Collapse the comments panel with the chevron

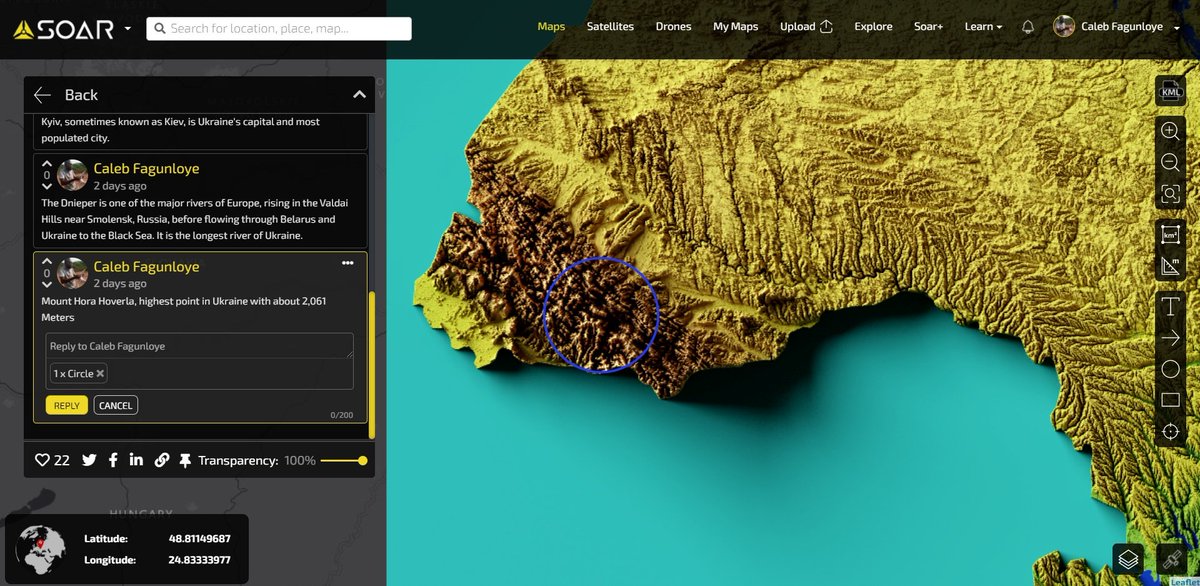[x=359, y=95]
